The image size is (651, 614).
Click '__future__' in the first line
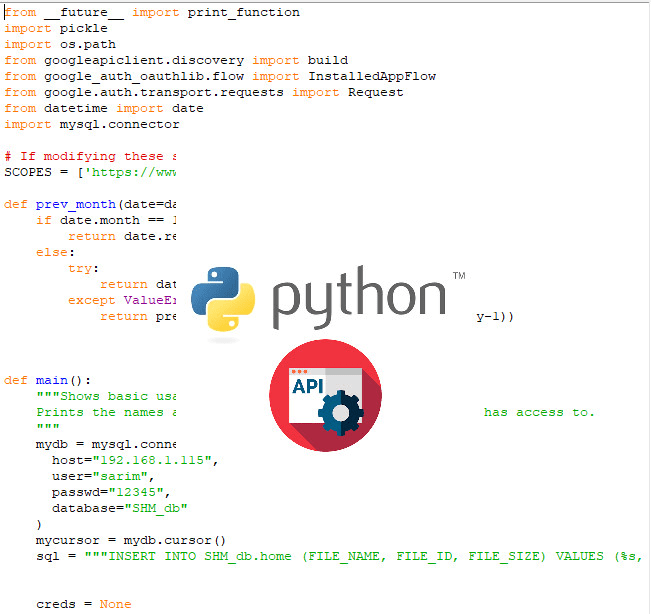click(x=83, y=13)
